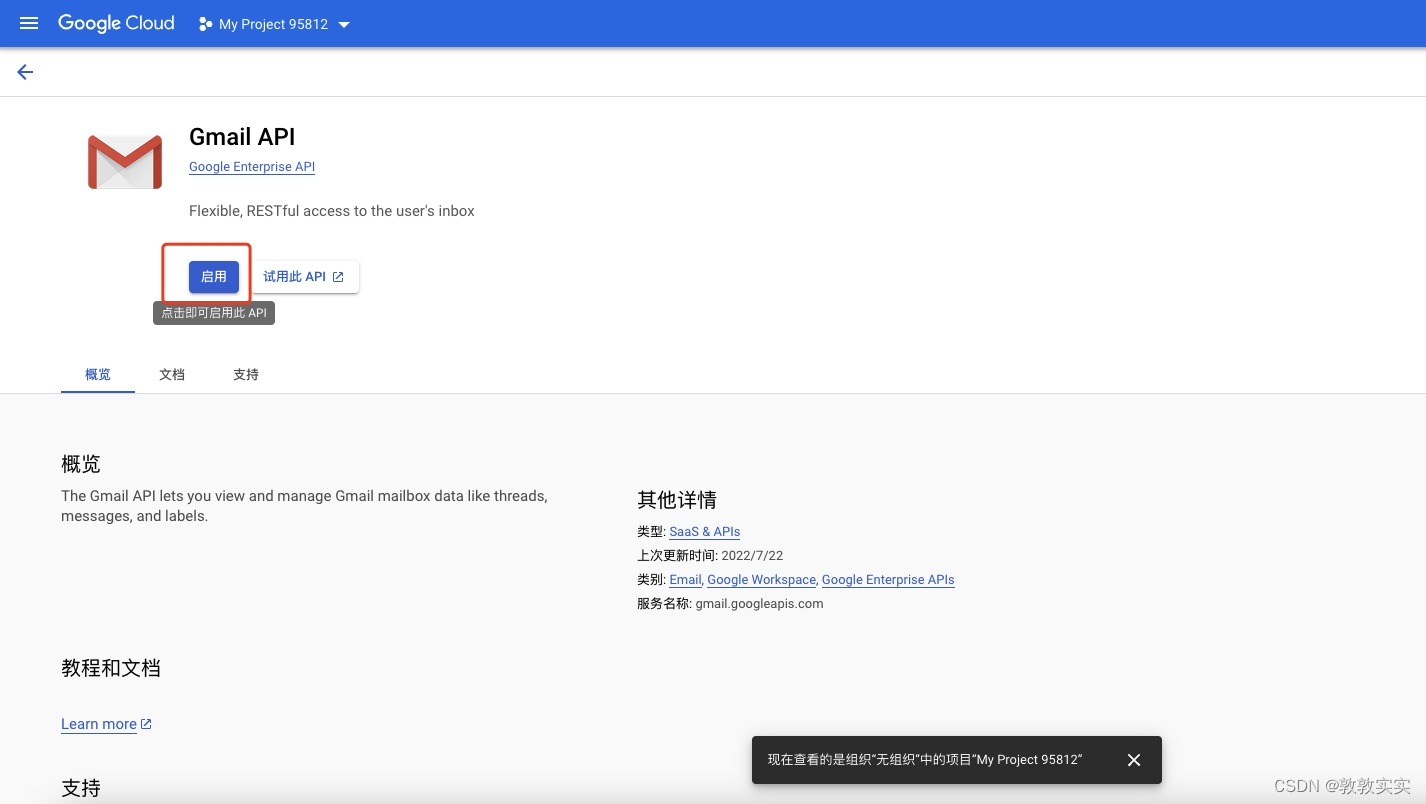Open the Google Enterprise APIs category link
The image size is (1426, 804).
point(888,580)
